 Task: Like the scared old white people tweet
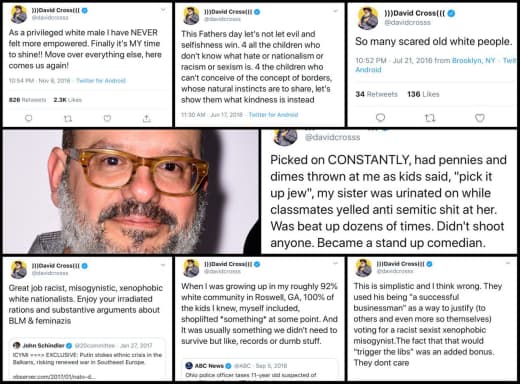pyautogui.click(x=480, y=118)
